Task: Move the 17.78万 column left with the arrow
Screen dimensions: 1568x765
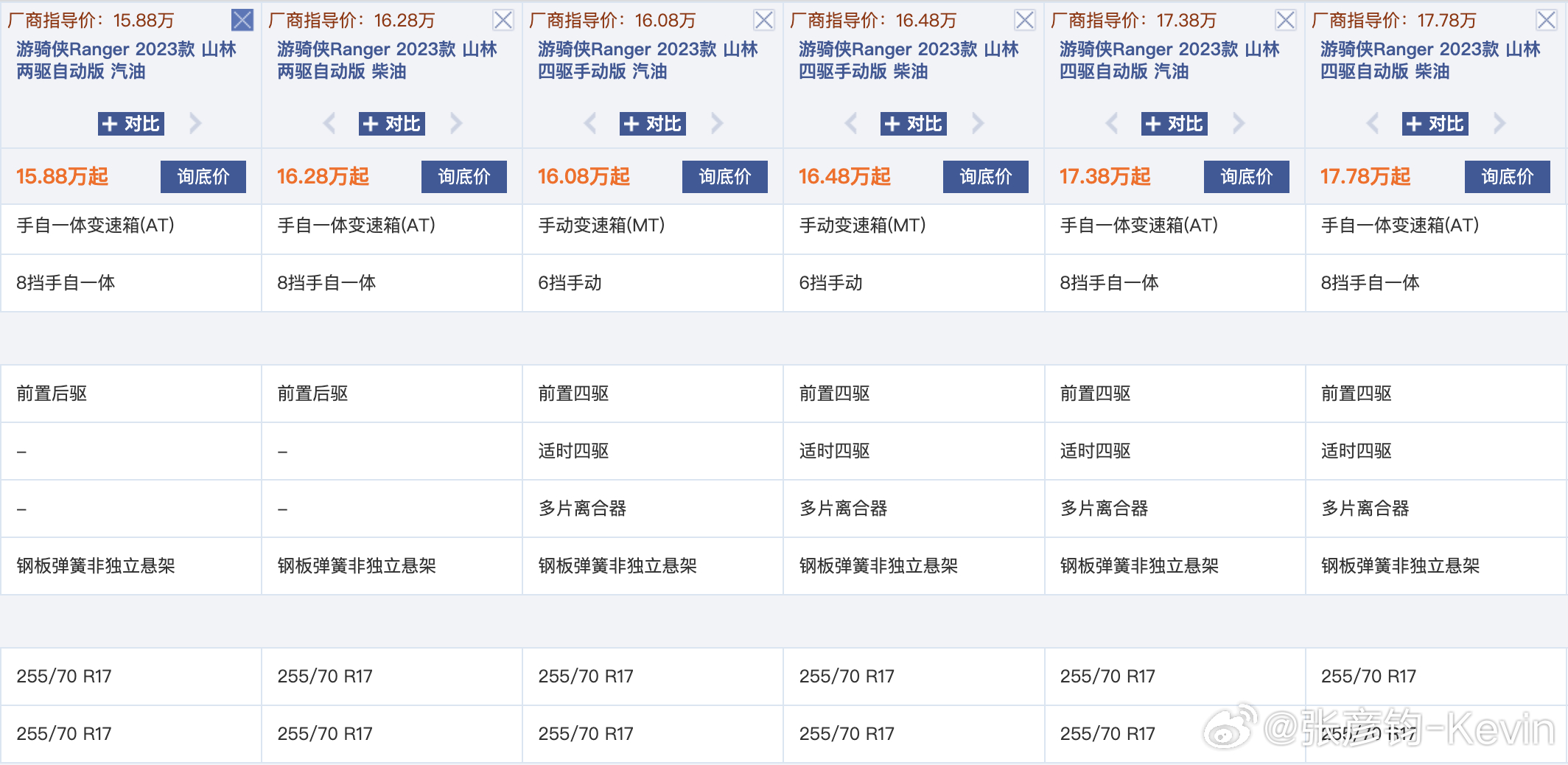Action: point(1373,123)
